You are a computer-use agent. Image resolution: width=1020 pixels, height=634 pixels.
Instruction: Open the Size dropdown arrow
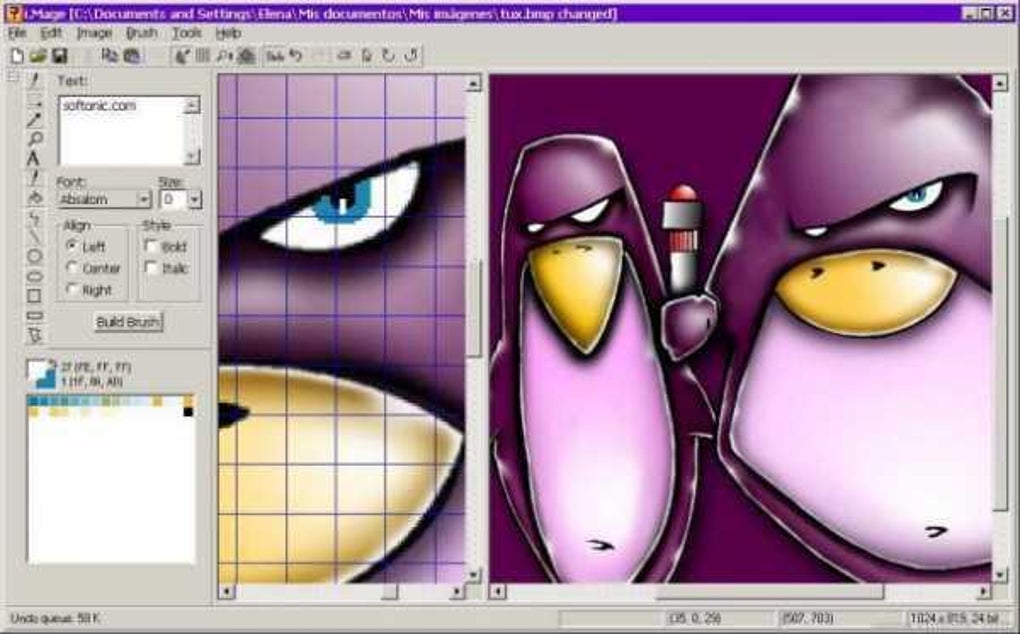195,199
